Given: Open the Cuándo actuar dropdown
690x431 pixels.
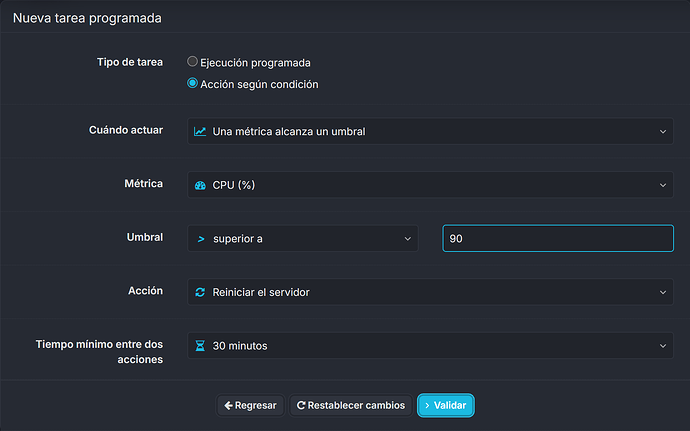Looking at the screenshot, I should 430,131.
